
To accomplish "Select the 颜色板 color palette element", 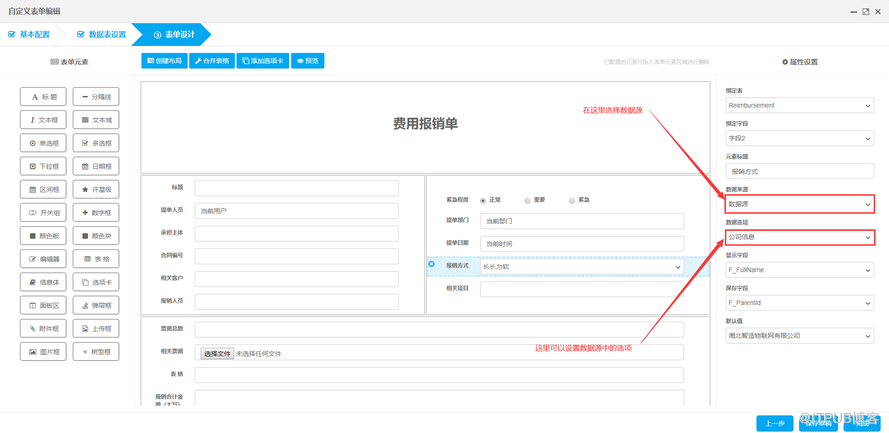I will point(43,236).
